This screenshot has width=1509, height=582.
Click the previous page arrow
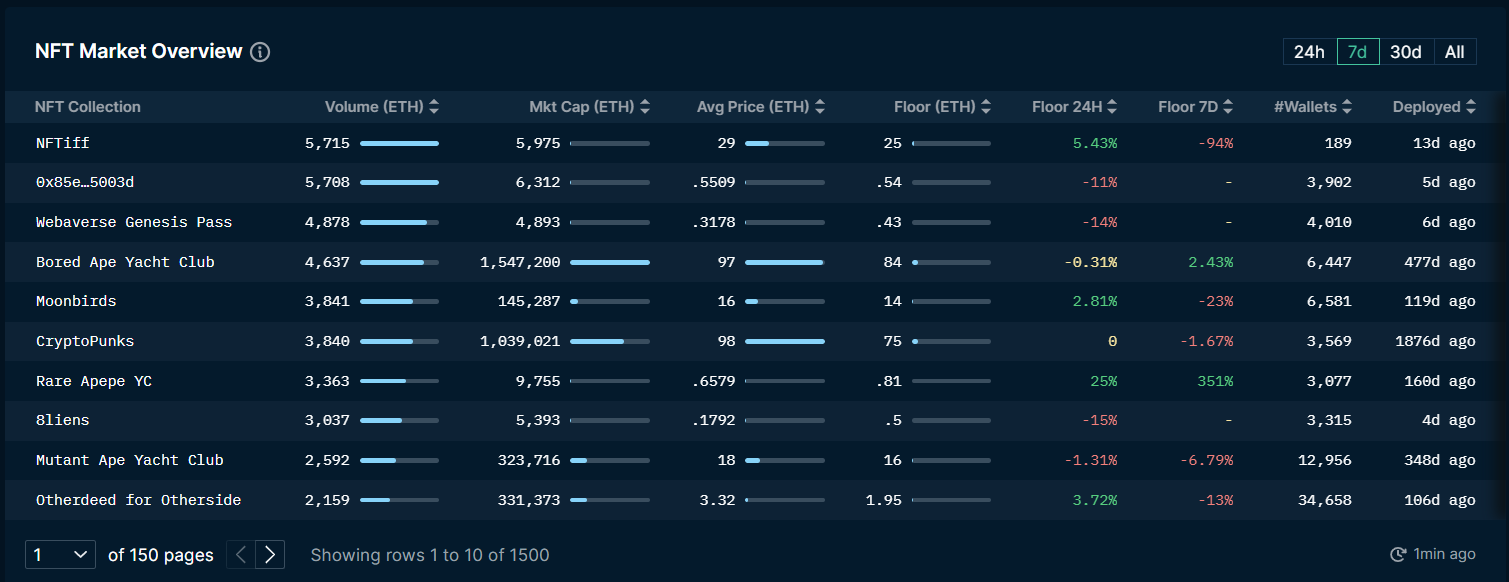pyautogui.click(x=241, y=554)
